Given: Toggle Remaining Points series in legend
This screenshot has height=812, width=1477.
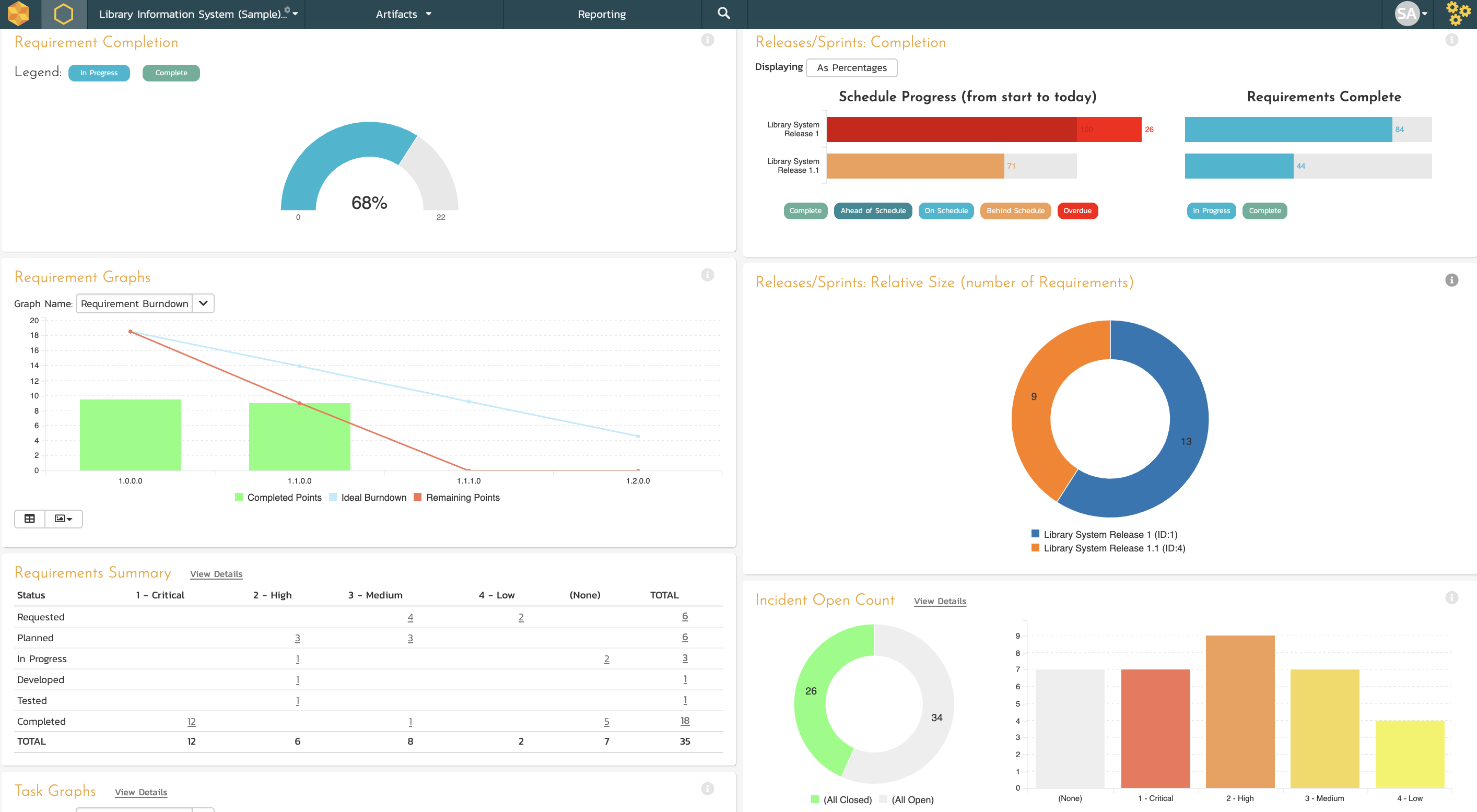Looking at the screenshot, I should 457,497.
